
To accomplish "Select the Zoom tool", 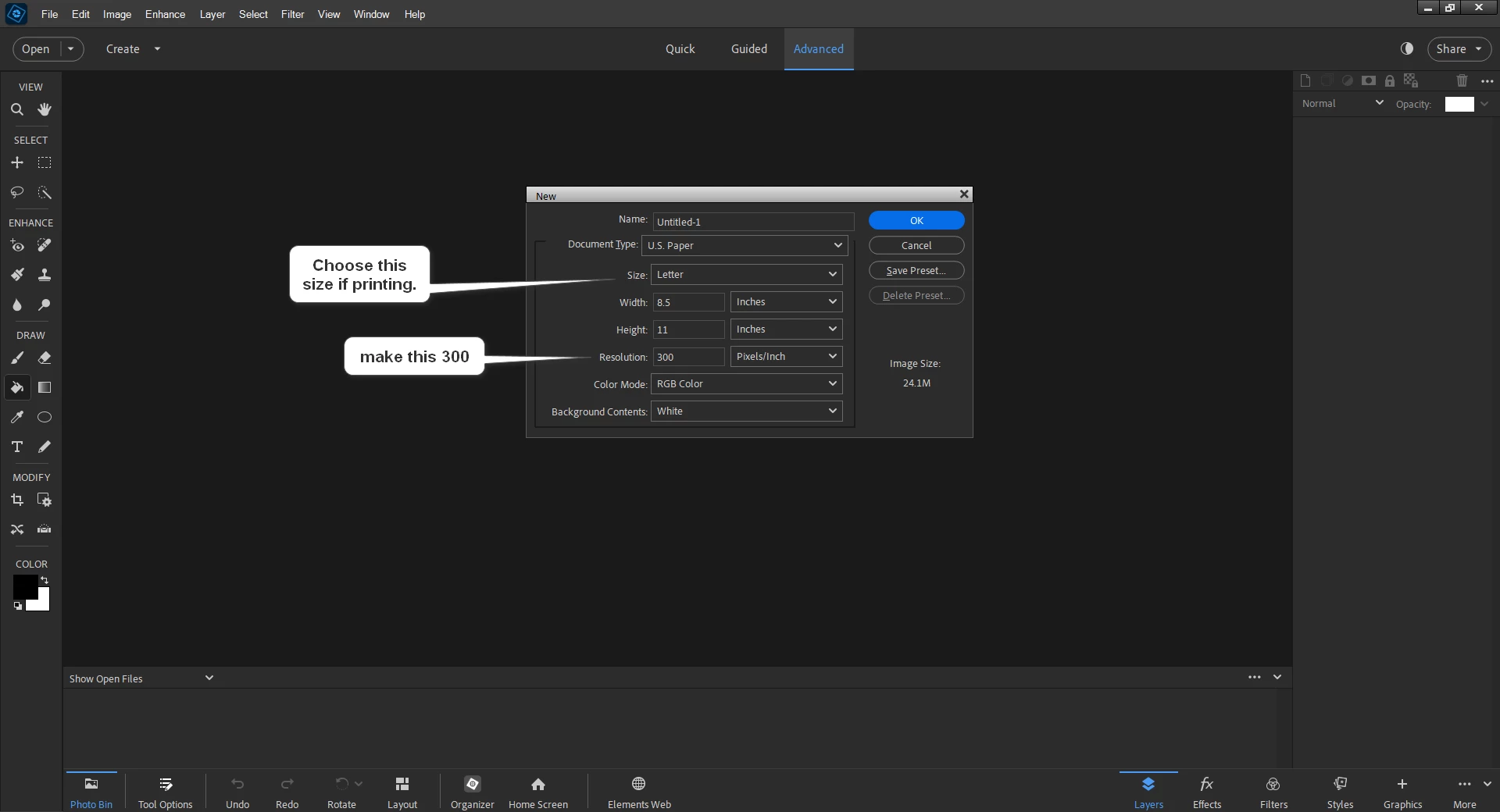I will pyautogui.click(x=17, y=109).
